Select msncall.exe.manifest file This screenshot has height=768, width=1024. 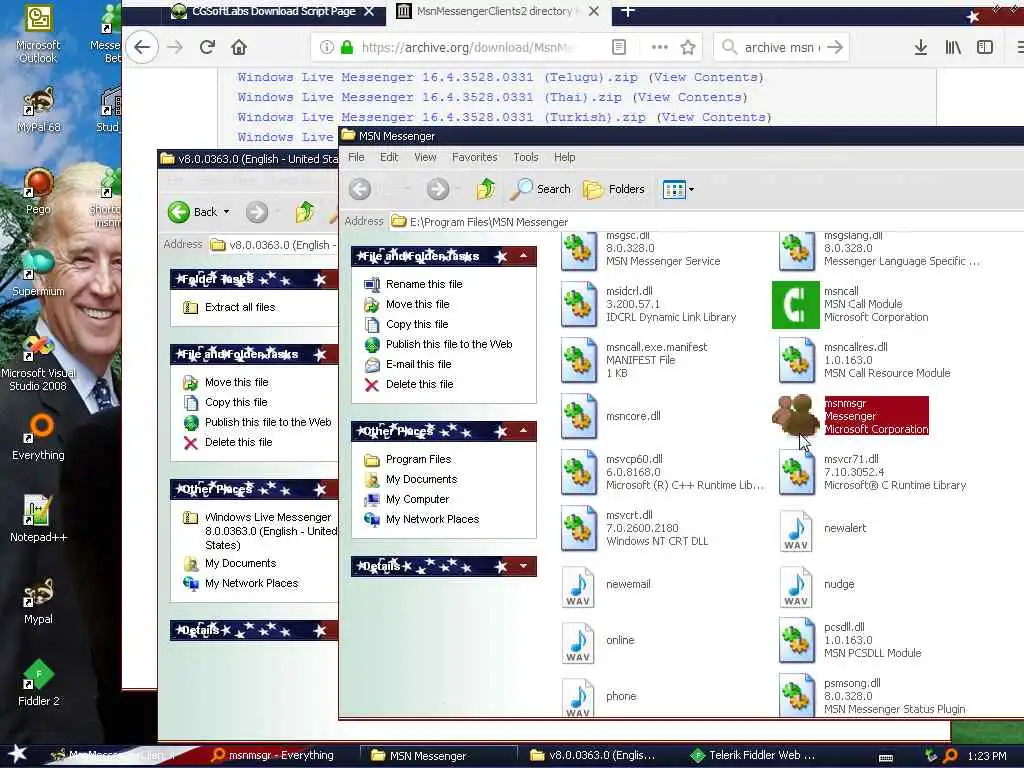pos(633,360)
